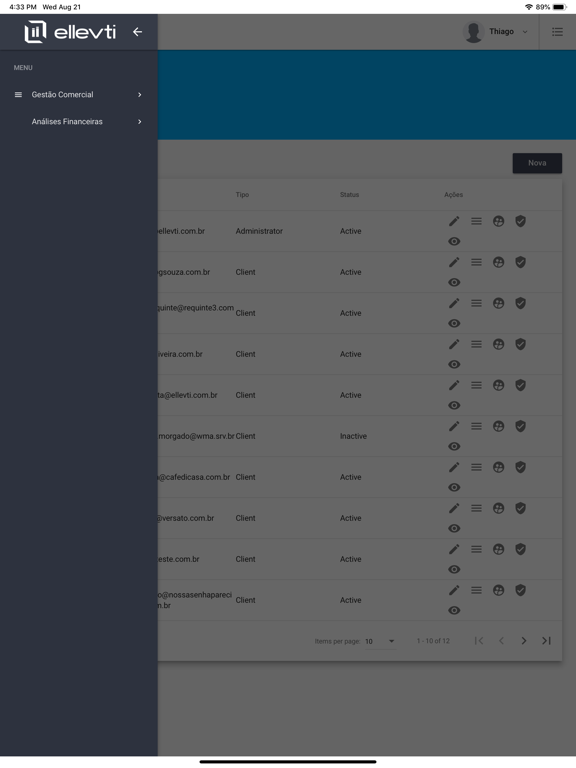Click Thiago's profile avatar
The width and height of the screenshot is (576, 768).
(474, 32)
